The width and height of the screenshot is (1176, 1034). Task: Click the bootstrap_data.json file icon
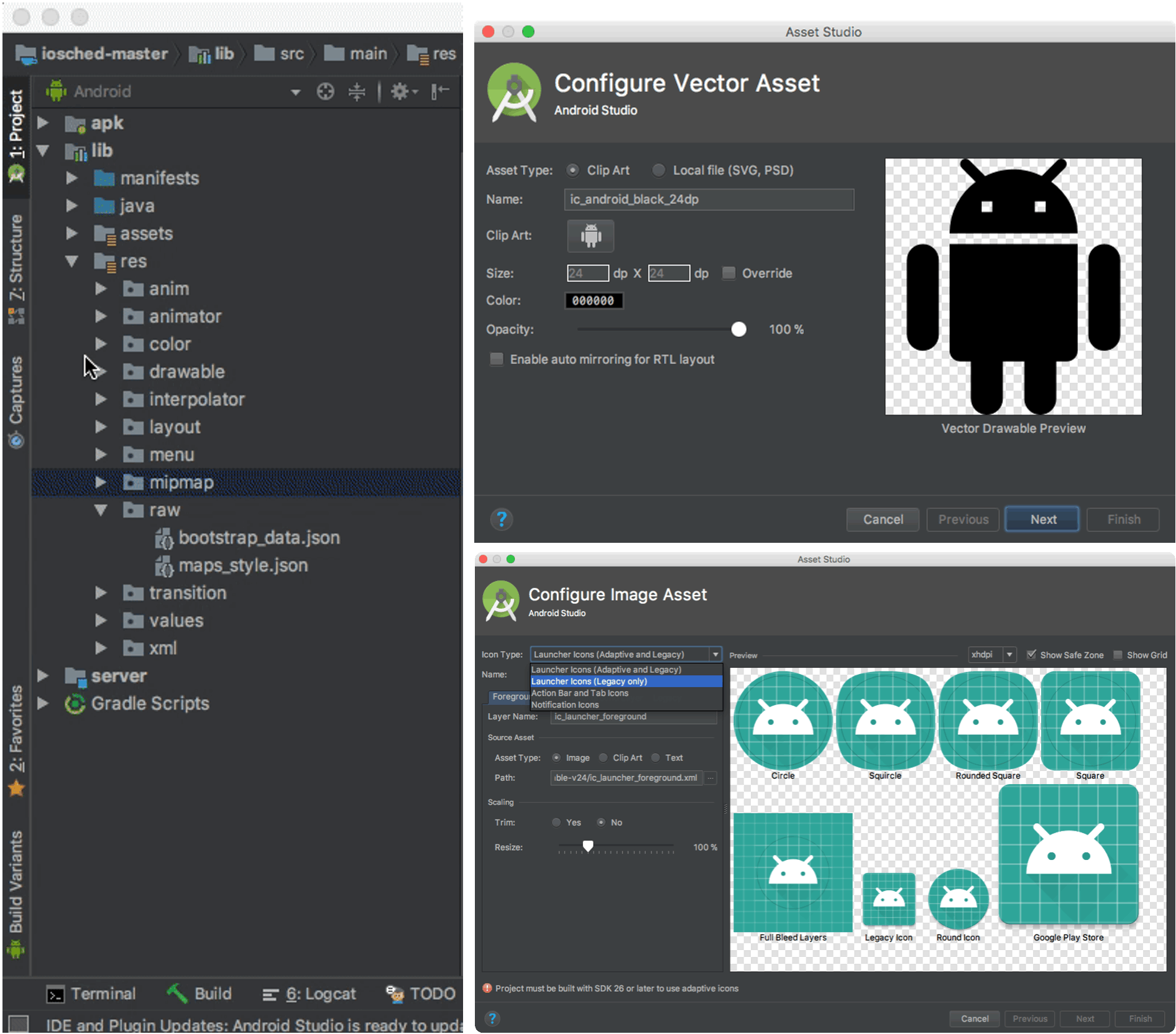click(x=164, y=538)
